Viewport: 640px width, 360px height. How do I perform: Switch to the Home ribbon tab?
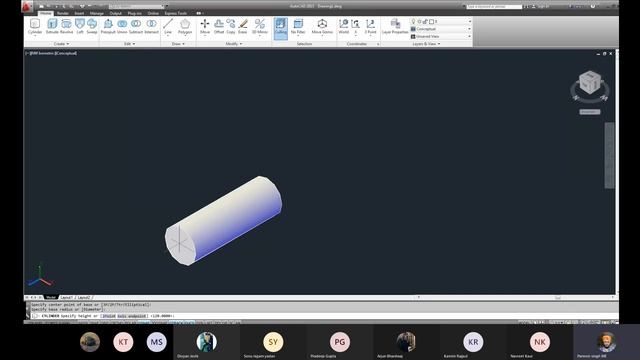(45, 13)
